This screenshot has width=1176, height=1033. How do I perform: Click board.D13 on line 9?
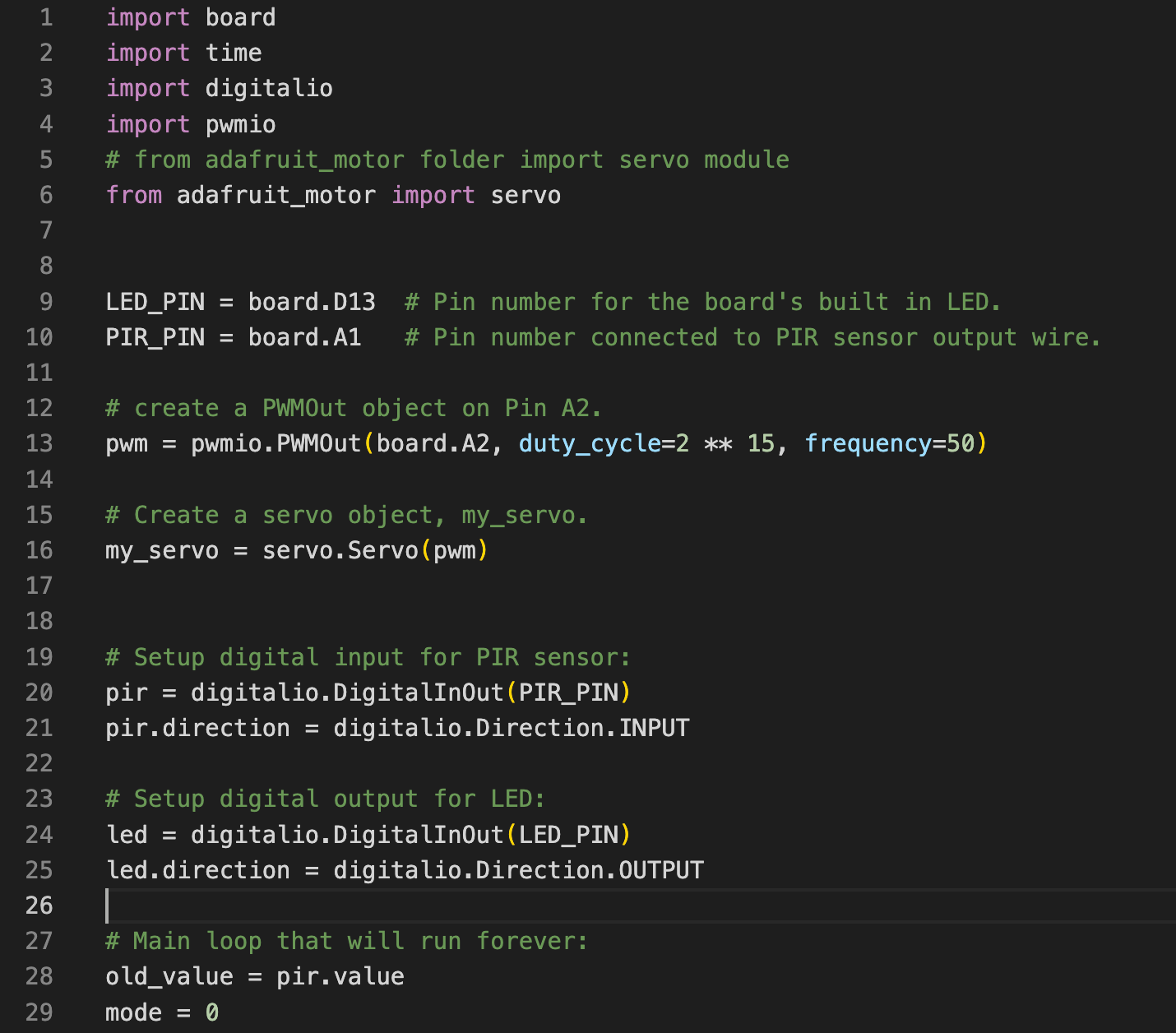click(x=312, y=302)
